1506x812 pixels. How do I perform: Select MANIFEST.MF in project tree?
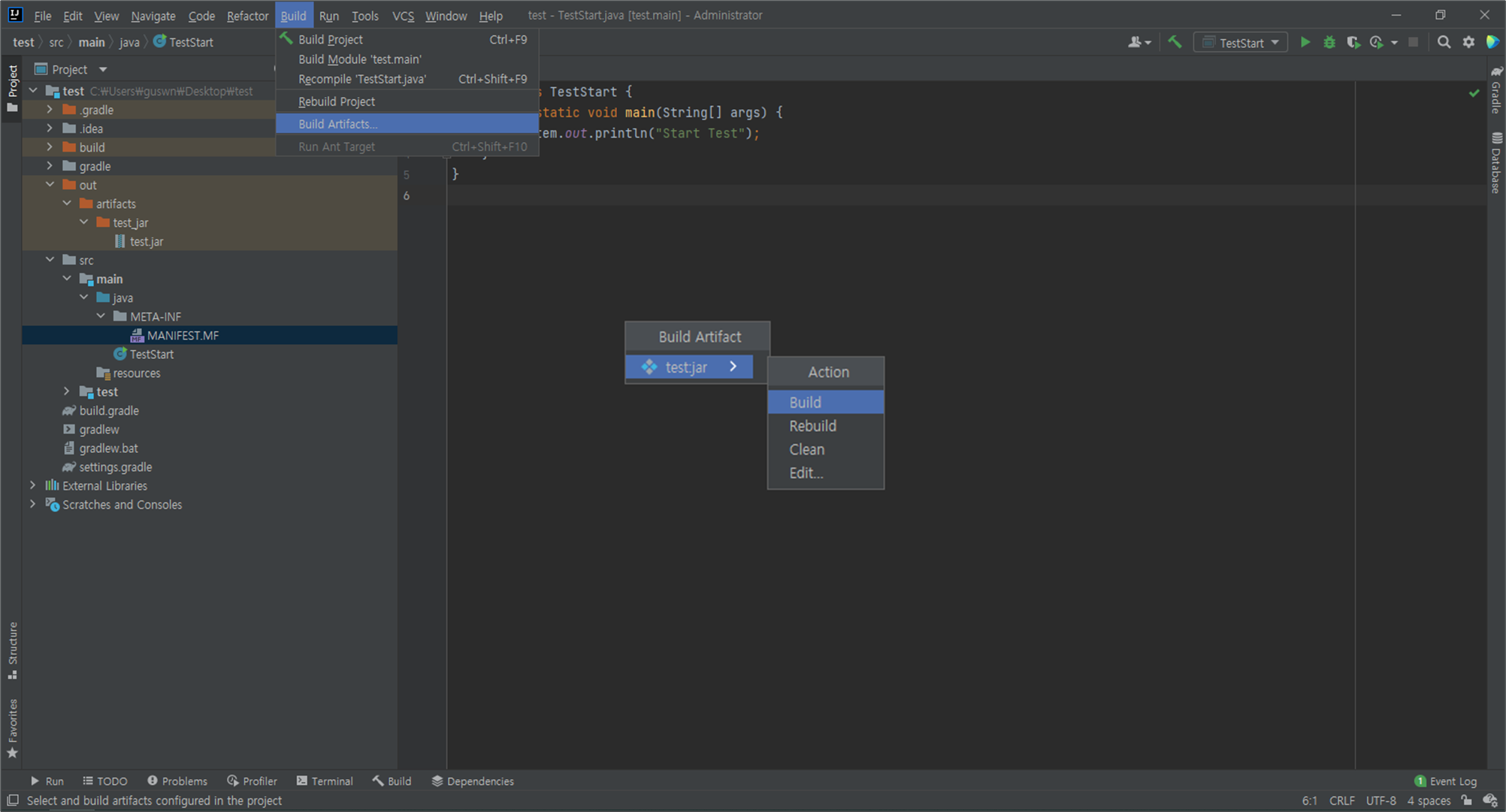pos(183,335)
